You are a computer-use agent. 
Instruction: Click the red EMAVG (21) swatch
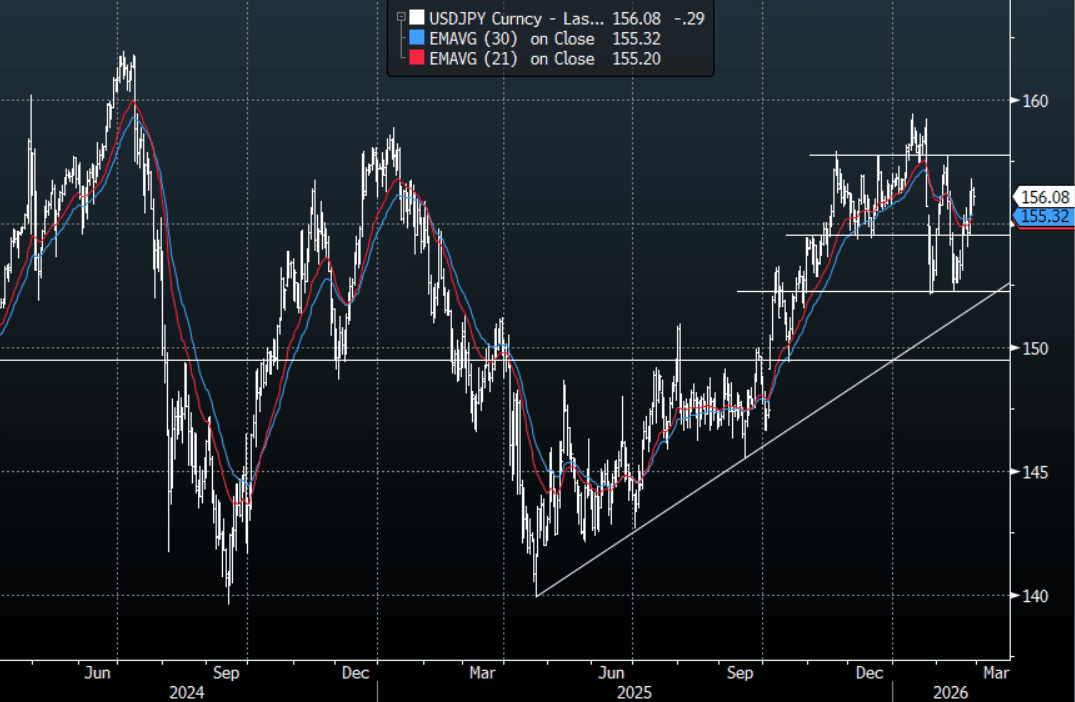[416, 58]
